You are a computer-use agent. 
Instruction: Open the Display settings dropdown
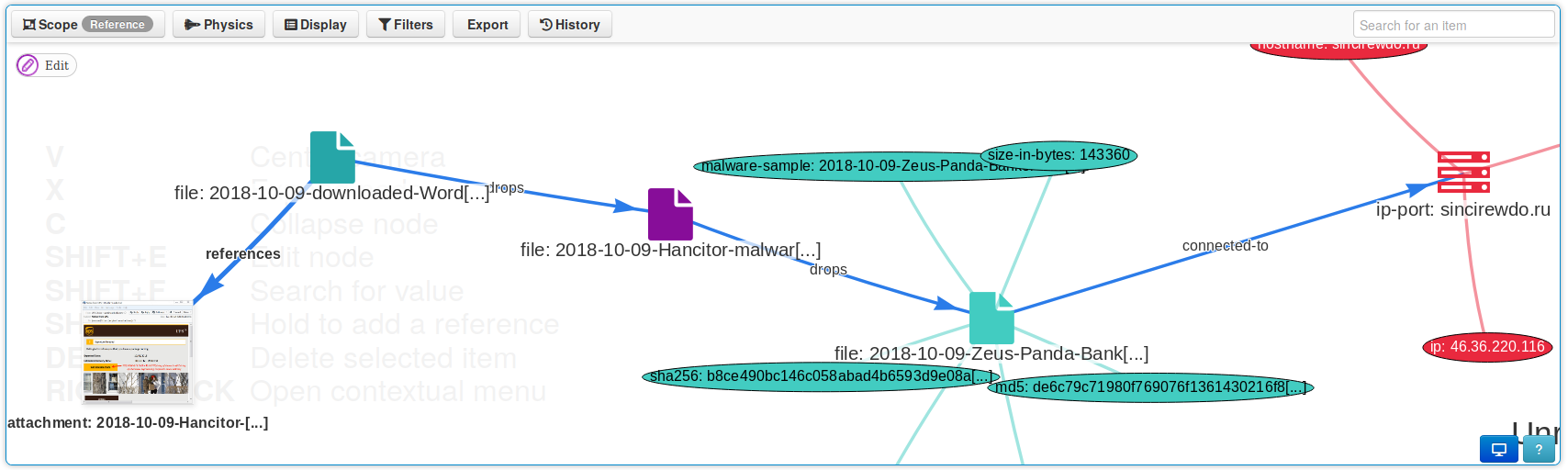coord(316,25)
